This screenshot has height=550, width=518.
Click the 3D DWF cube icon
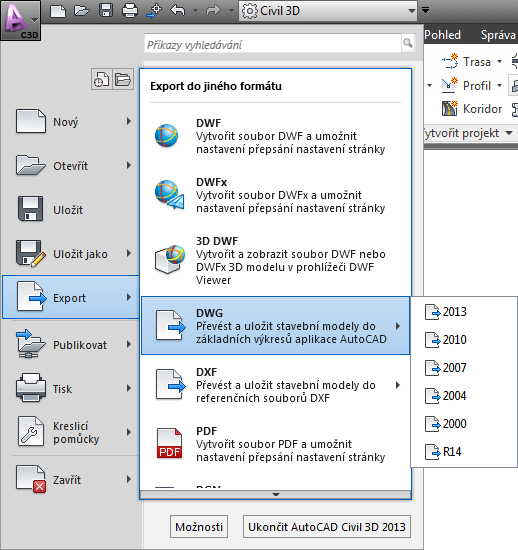[x=170, y=260]
